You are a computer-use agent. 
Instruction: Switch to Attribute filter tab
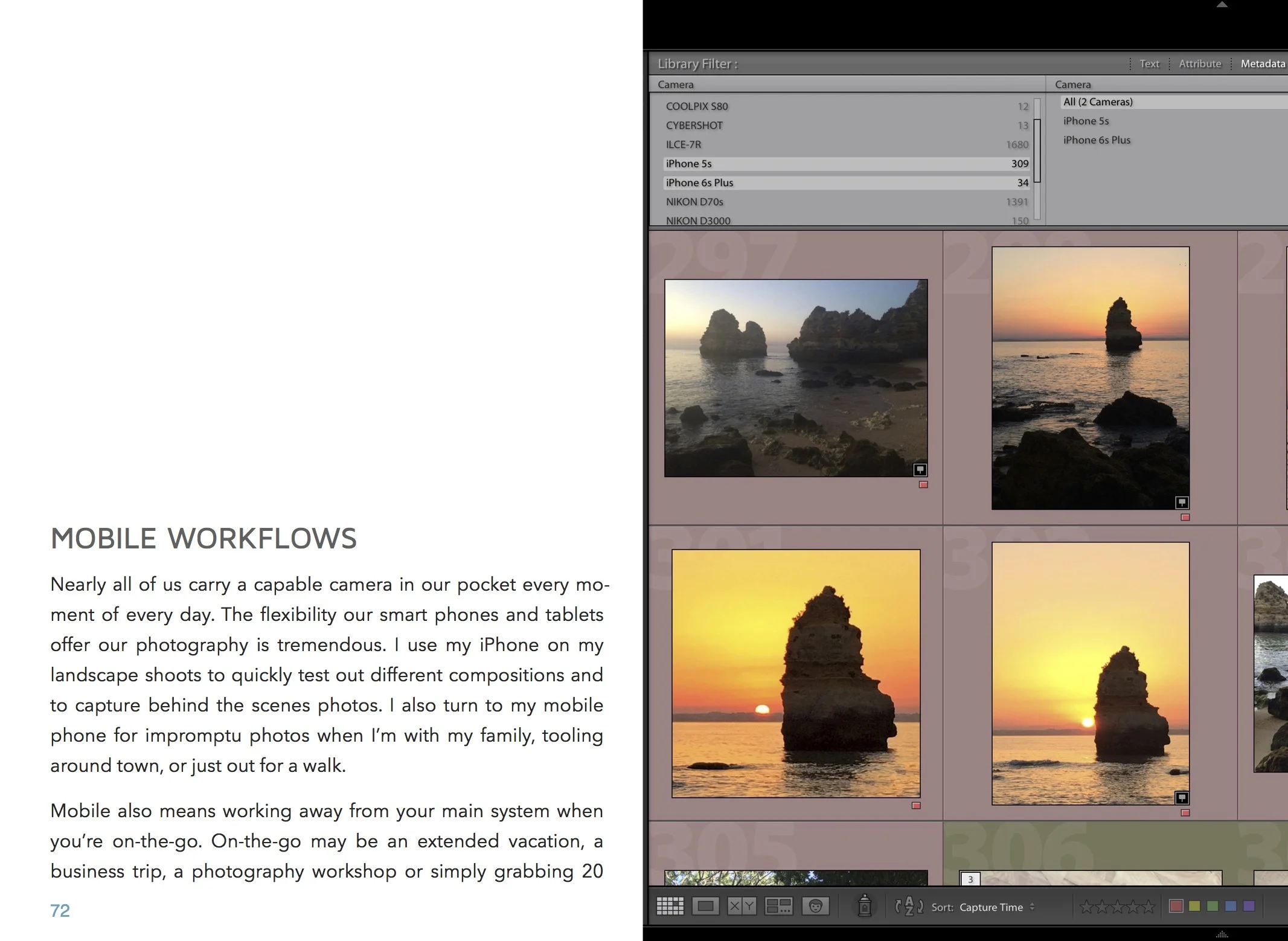[1199, 63]
